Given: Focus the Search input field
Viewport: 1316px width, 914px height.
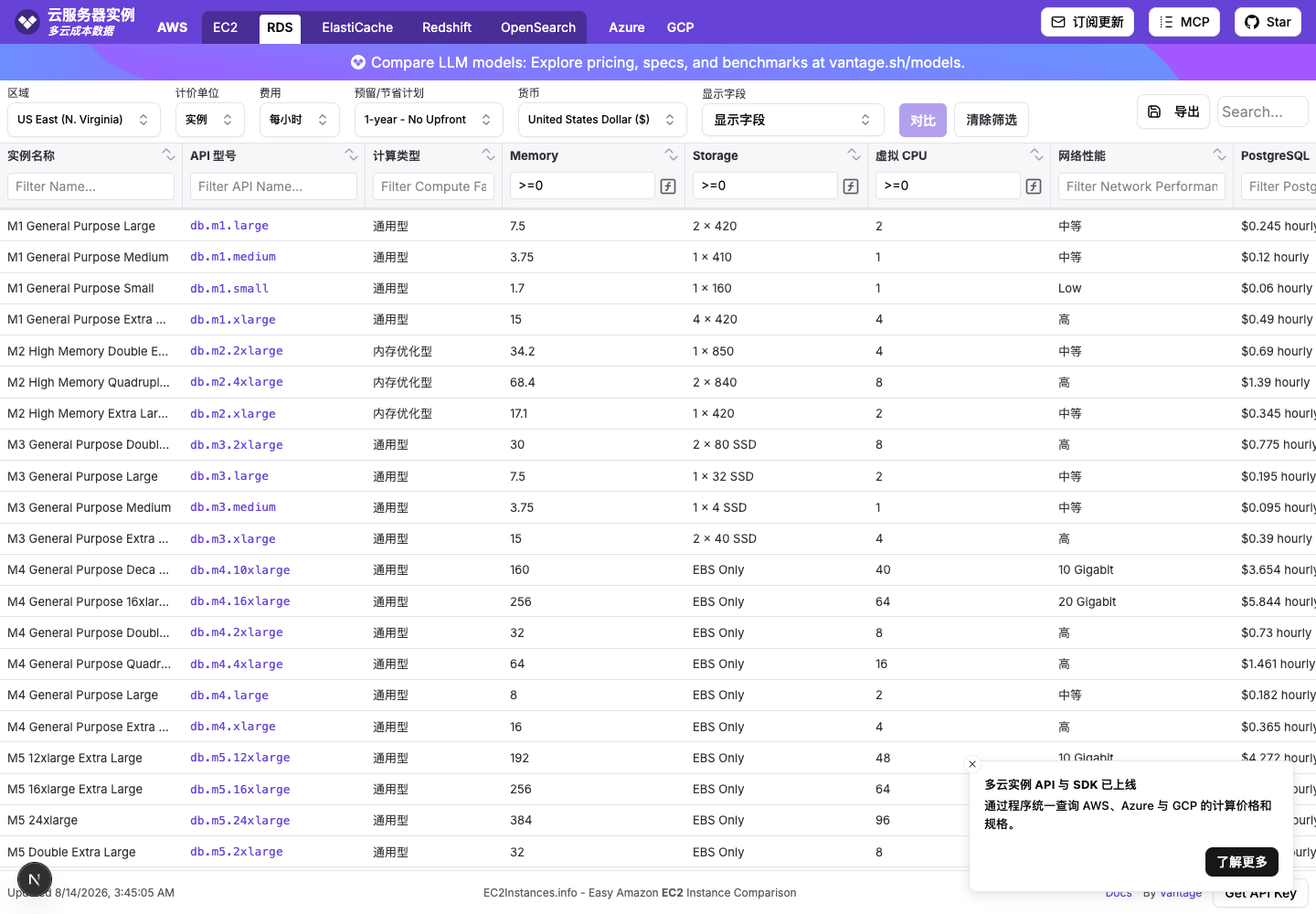Looking at the screenshot, I should (1263, 112).
